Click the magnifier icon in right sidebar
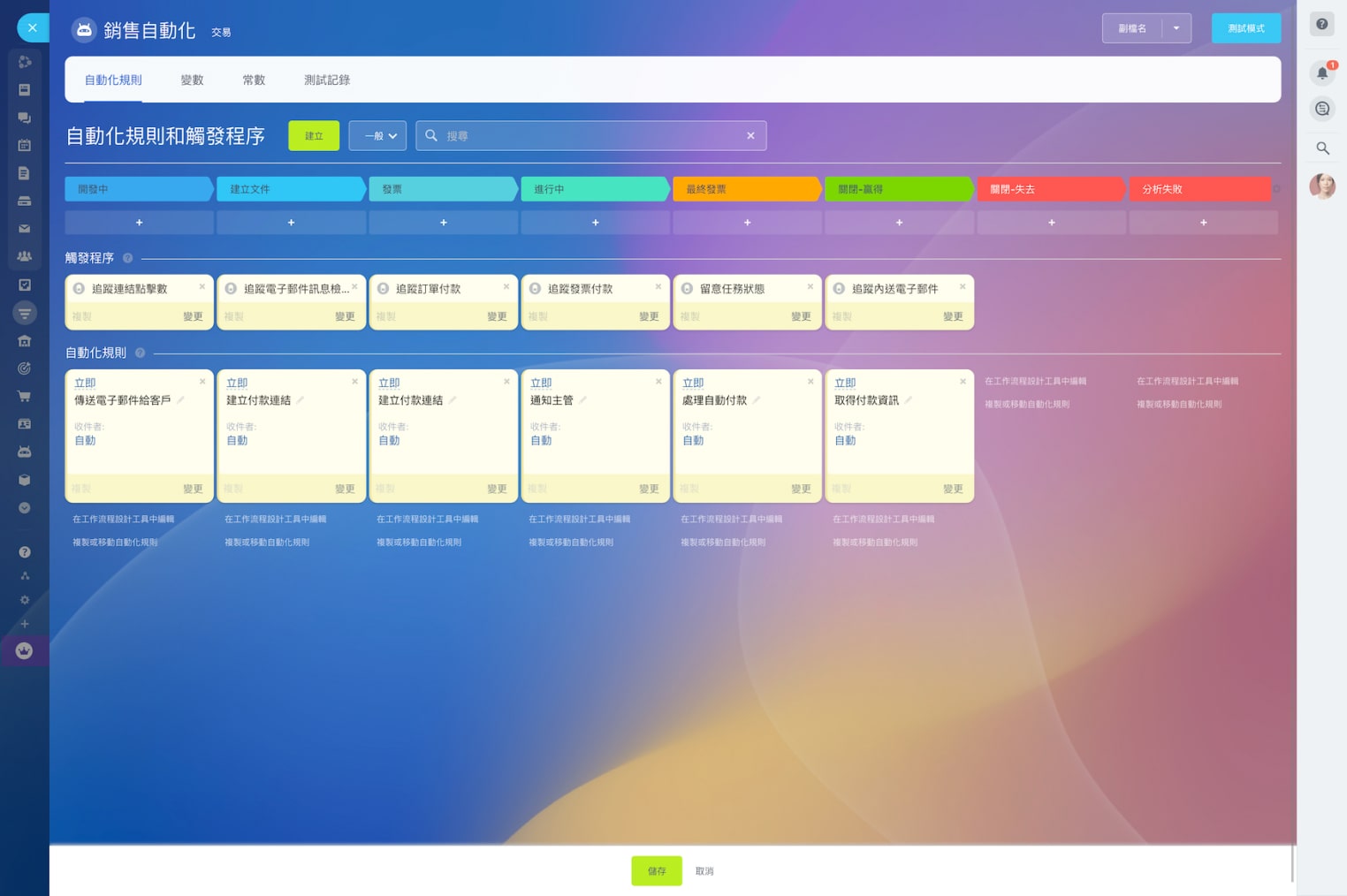1347x896 pixels. [1322, 148]
